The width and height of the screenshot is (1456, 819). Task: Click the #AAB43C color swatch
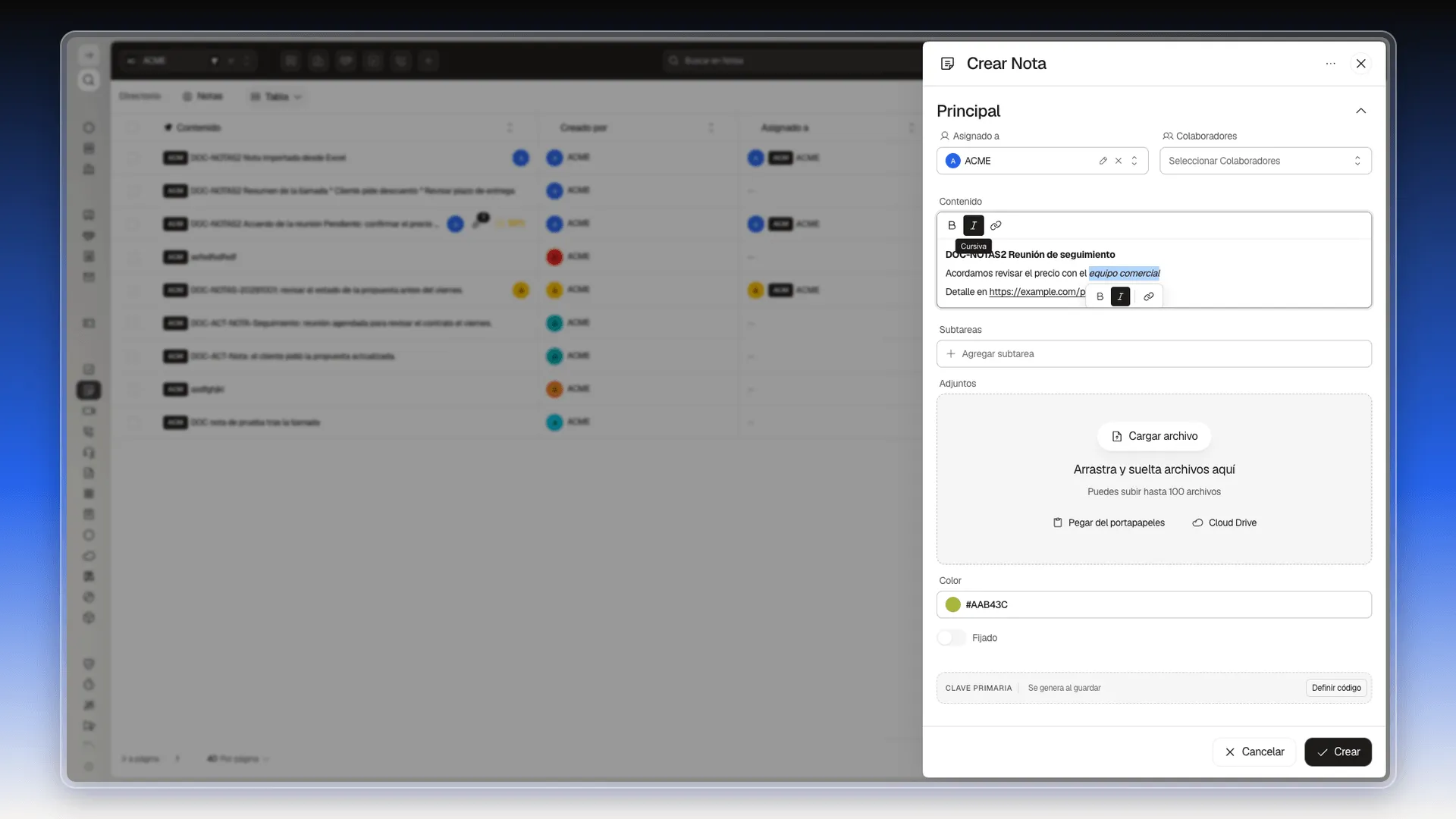tap(953, 604)
